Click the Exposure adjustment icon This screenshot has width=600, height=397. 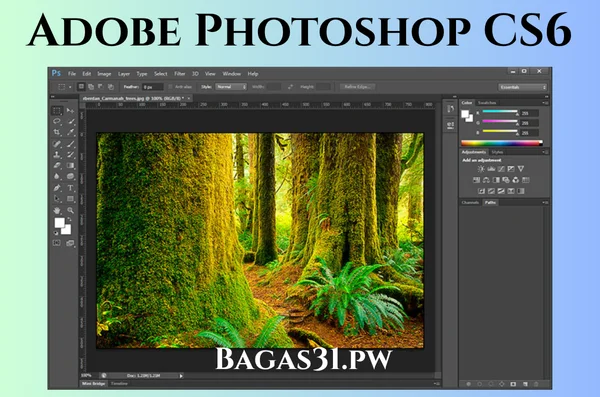coord(511,169)
